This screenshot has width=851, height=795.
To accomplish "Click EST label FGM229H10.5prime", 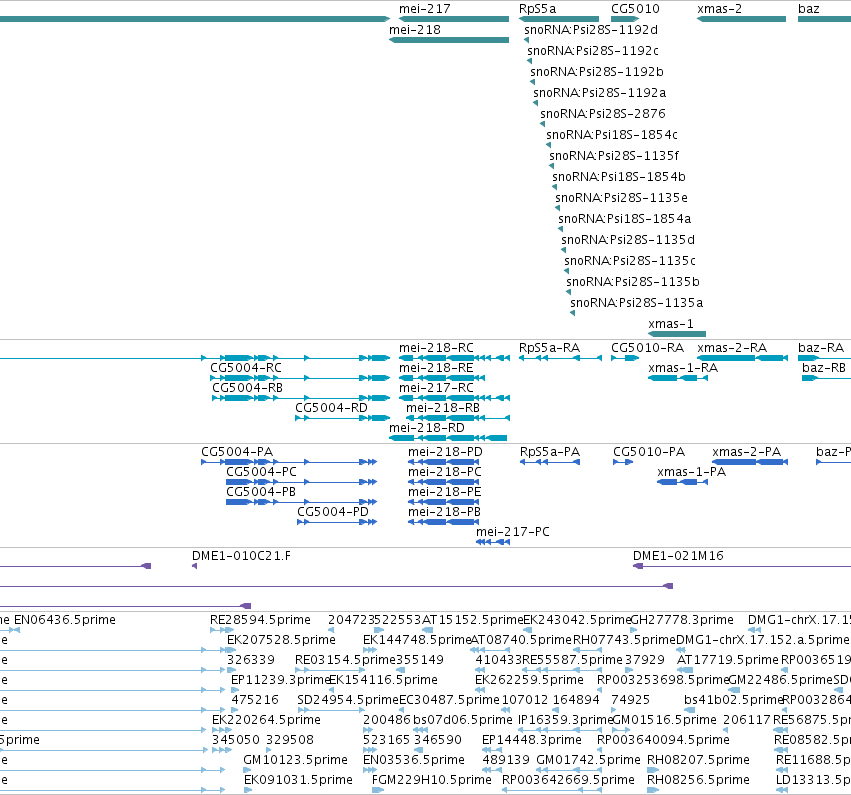I will click(431, 780).
